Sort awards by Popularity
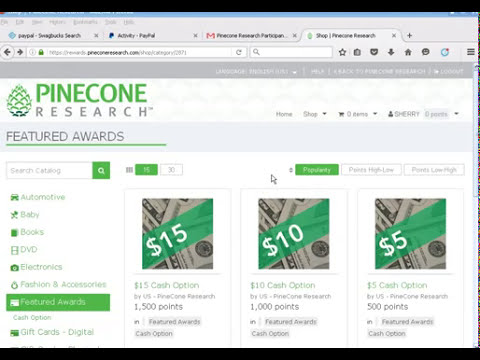The height and width of the screenshot is (360, 480). click(317, 170)
